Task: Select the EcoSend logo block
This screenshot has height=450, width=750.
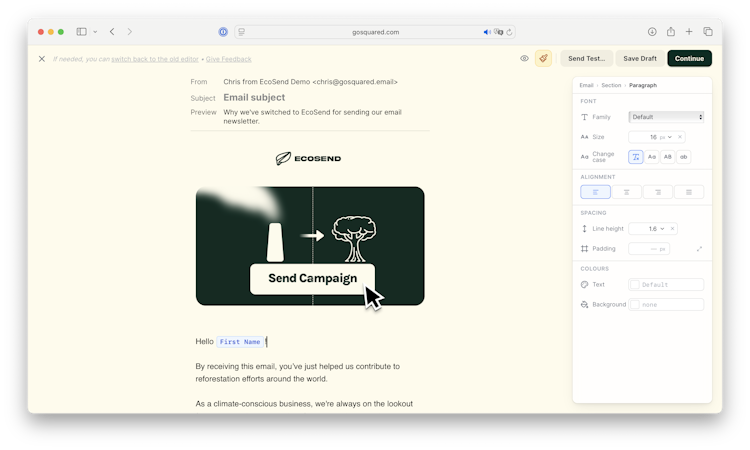Action: tap(309, 158)
